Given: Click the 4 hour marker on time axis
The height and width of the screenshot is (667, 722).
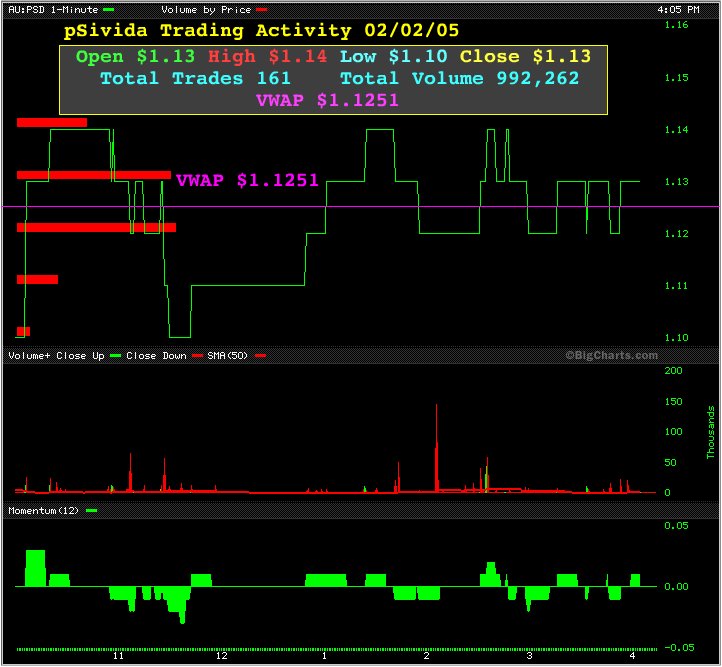Looking at the screenshot, I should point(632,656).
